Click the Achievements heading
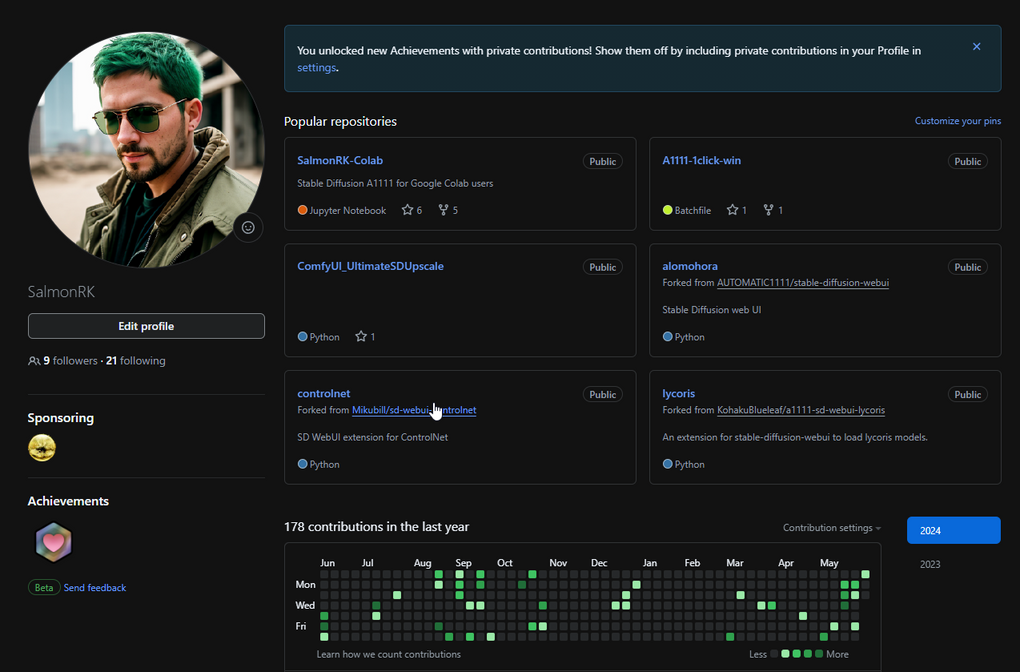Screen dimensions: 1020x672 coord(68,501)
